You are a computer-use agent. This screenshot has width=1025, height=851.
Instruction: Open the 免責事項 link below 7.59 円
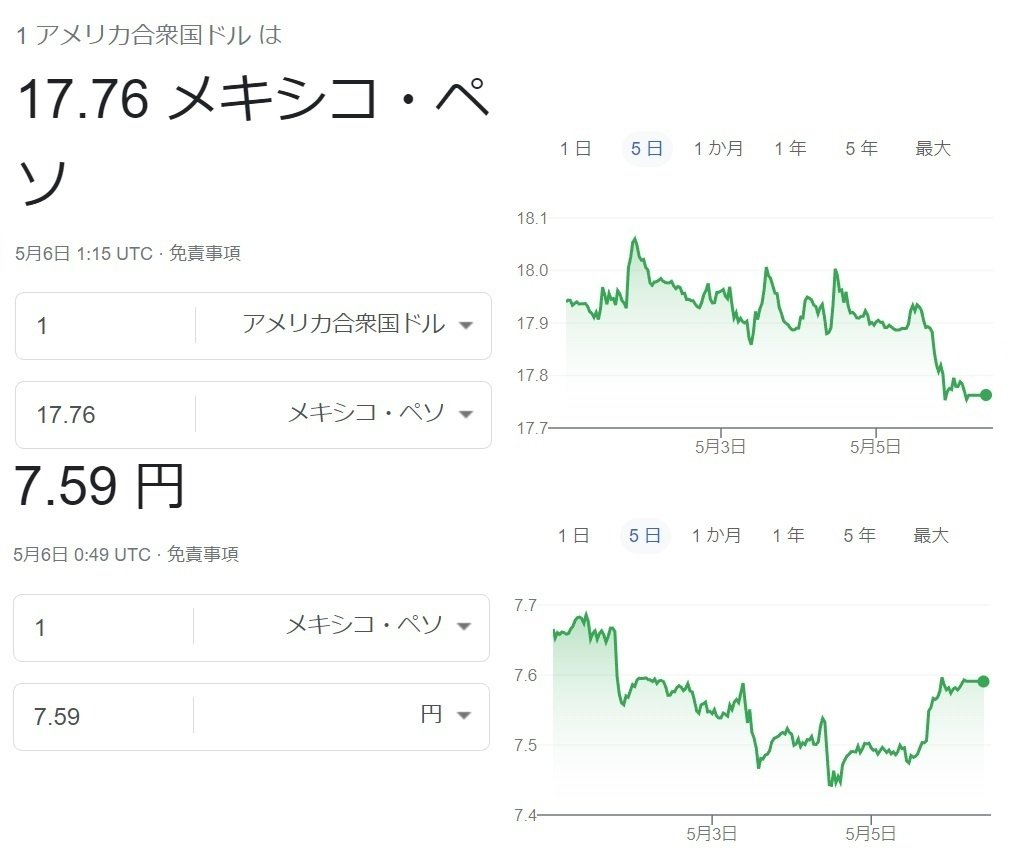(203, 554)
